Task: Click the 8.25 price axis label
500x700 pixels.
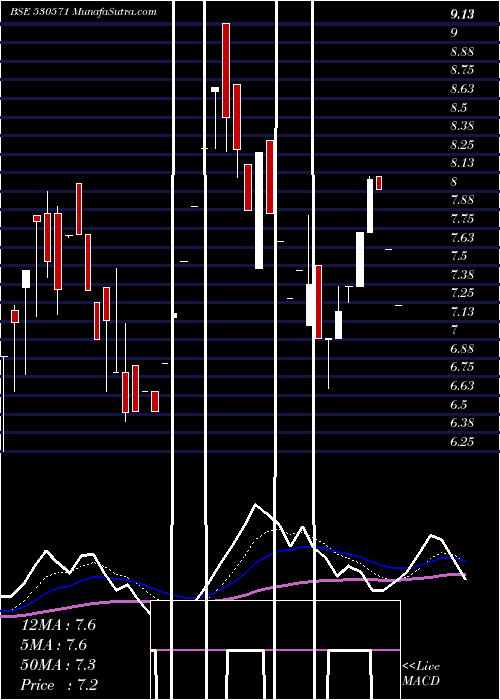Action: pos(462,145)
